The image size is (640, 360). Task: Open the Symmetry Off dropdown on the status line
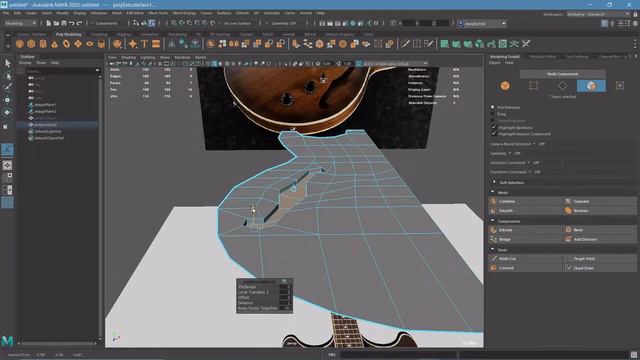pos(284,23)
